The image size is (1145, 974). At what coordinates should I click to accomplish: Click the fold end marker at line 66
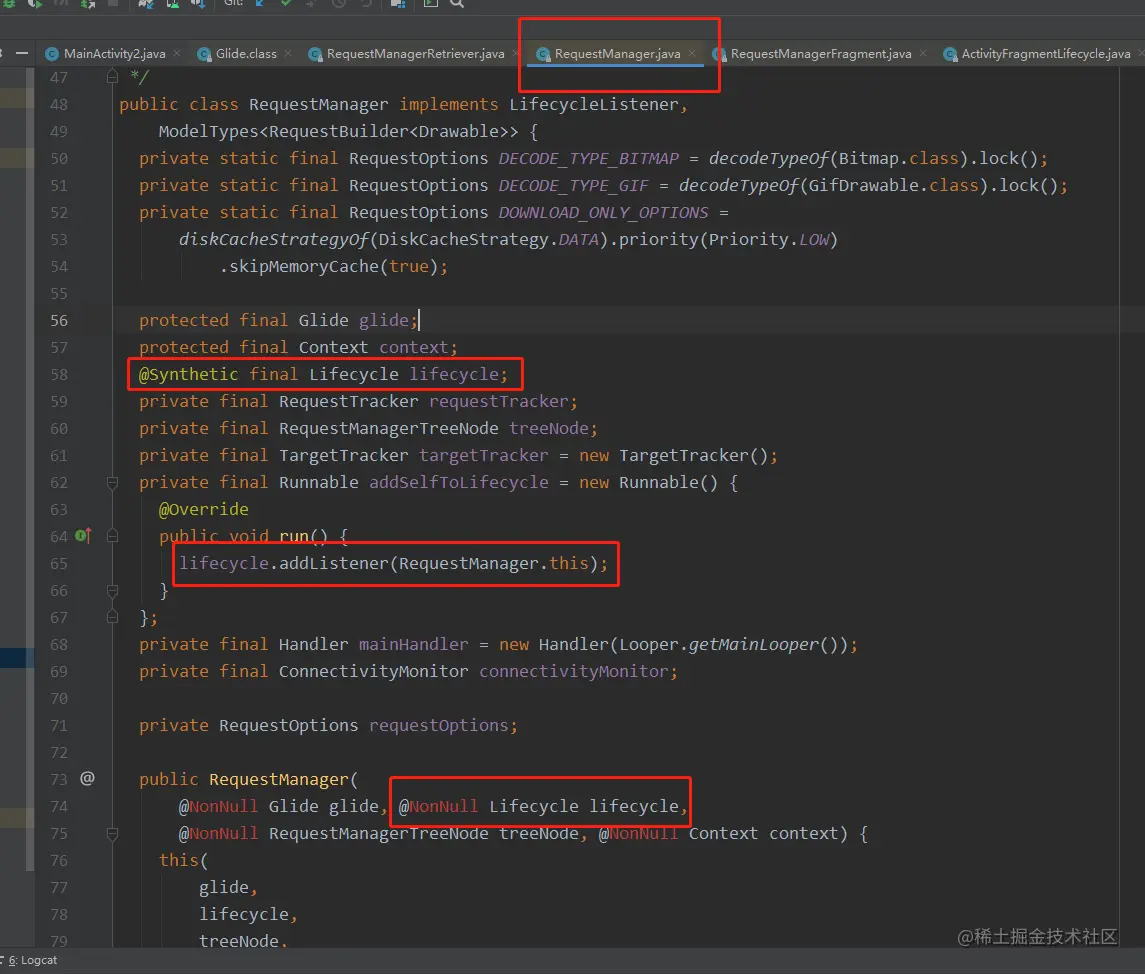[x=112, y=590]
